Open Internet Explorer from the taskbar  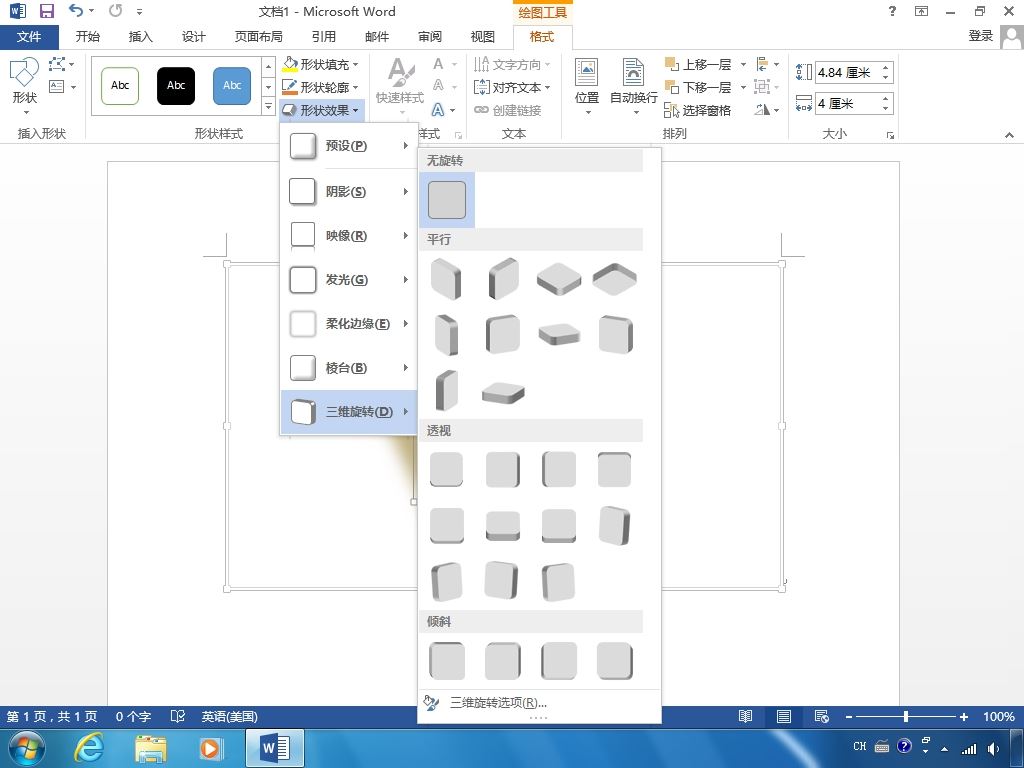[x=88, y=748]
